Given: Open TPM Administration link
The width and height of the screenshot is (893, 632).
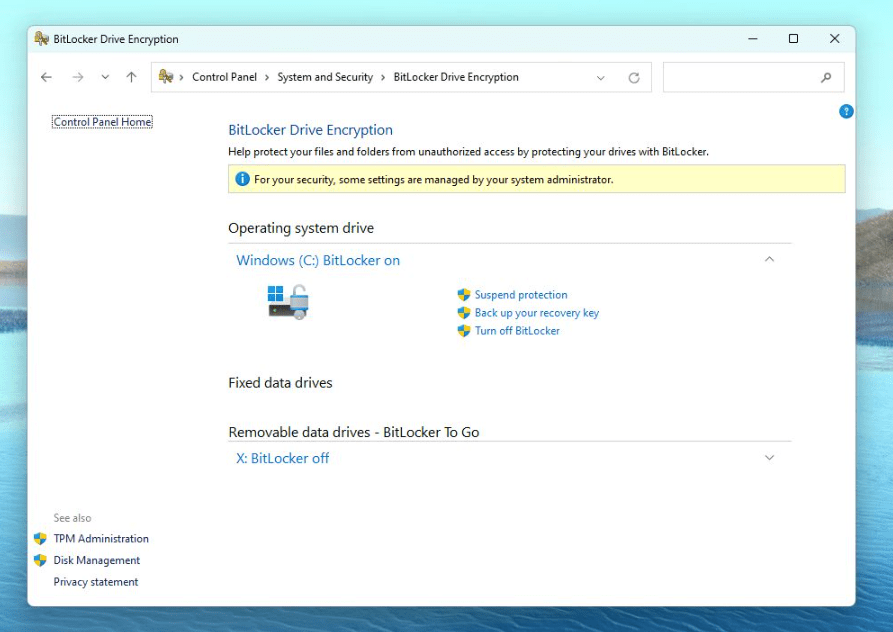Looking at the screenshot, I should point(101,539).
